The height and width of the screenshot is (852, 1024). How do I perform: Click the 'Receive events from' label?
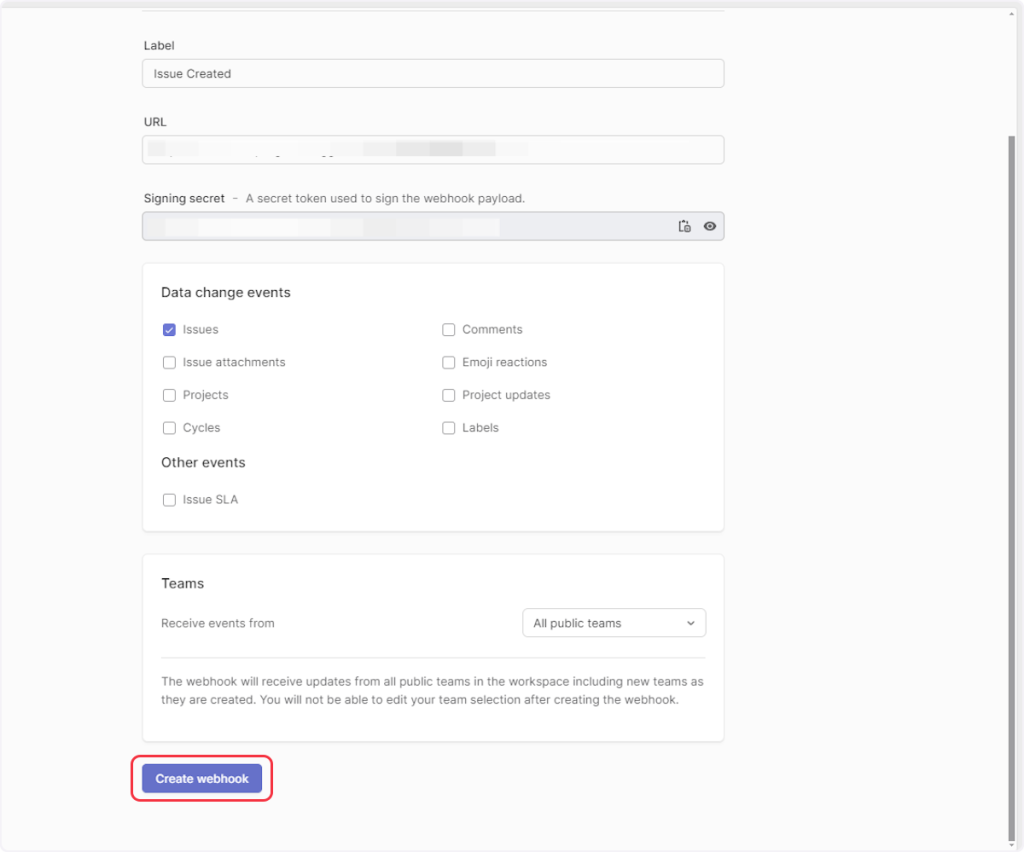click(x=217, y=623)
